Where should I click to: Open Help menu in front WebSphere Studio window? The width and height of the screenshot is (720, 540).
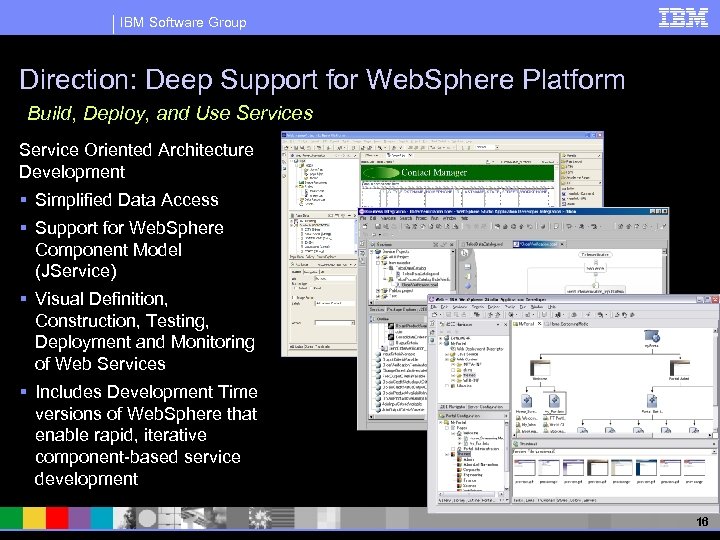click(551, 307)
